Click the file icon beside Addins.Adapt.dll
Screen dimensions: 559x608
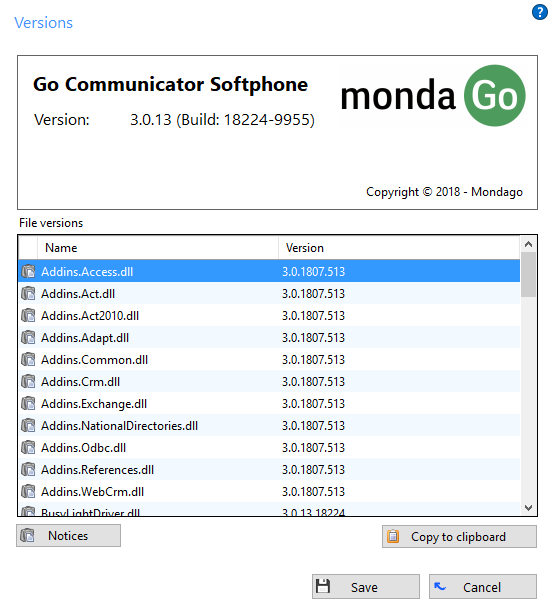pos(28,337)
